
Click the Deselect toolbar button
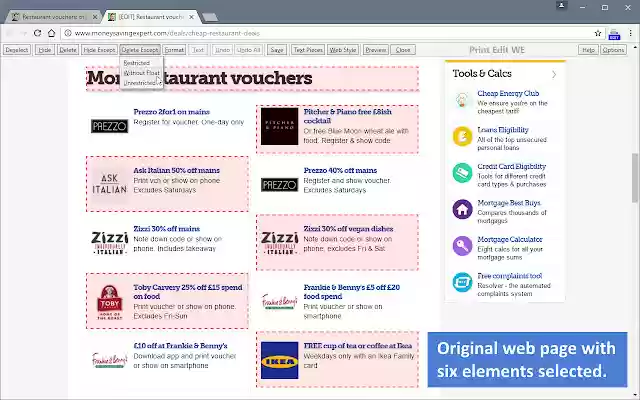tap(17, 50)
